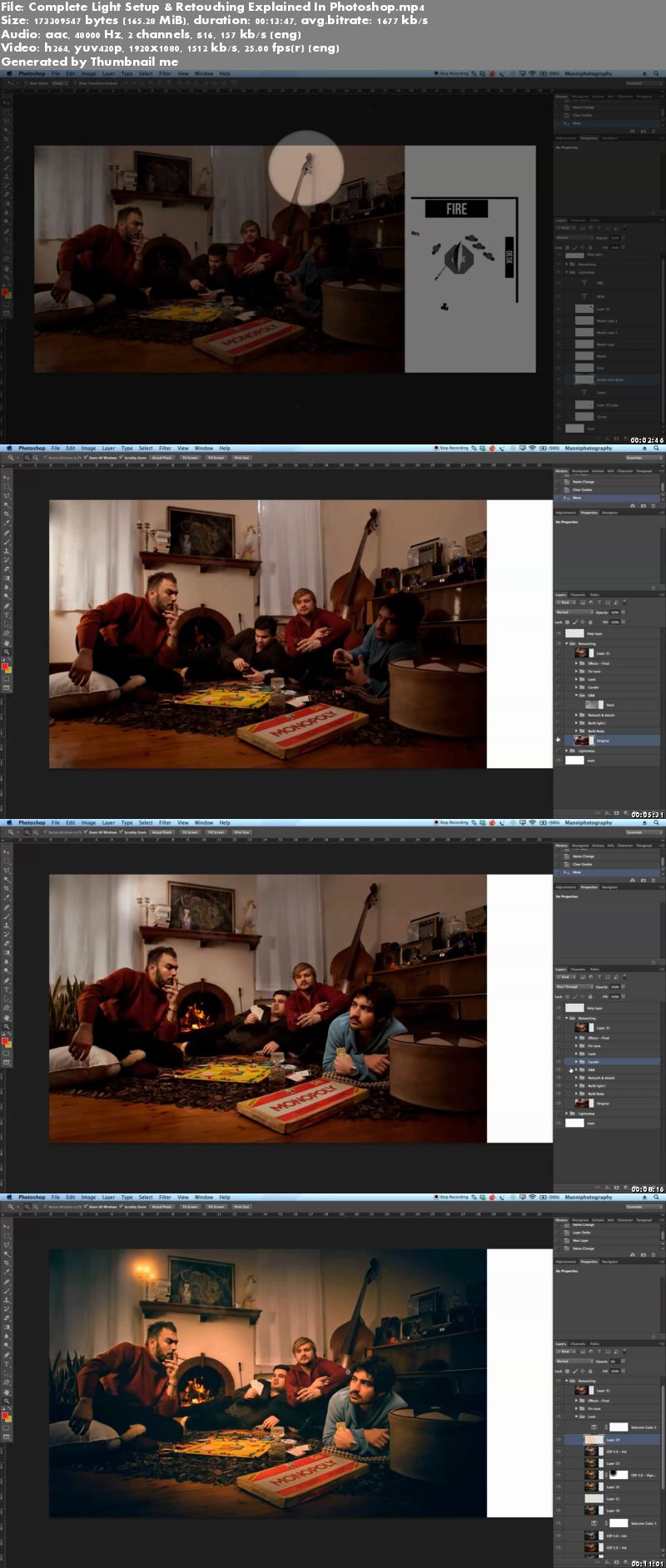Select the Eyedropper tool in the 00:11:01 frame
The height and width of the screenshot is (1568, 666).
click(7, 1272)
